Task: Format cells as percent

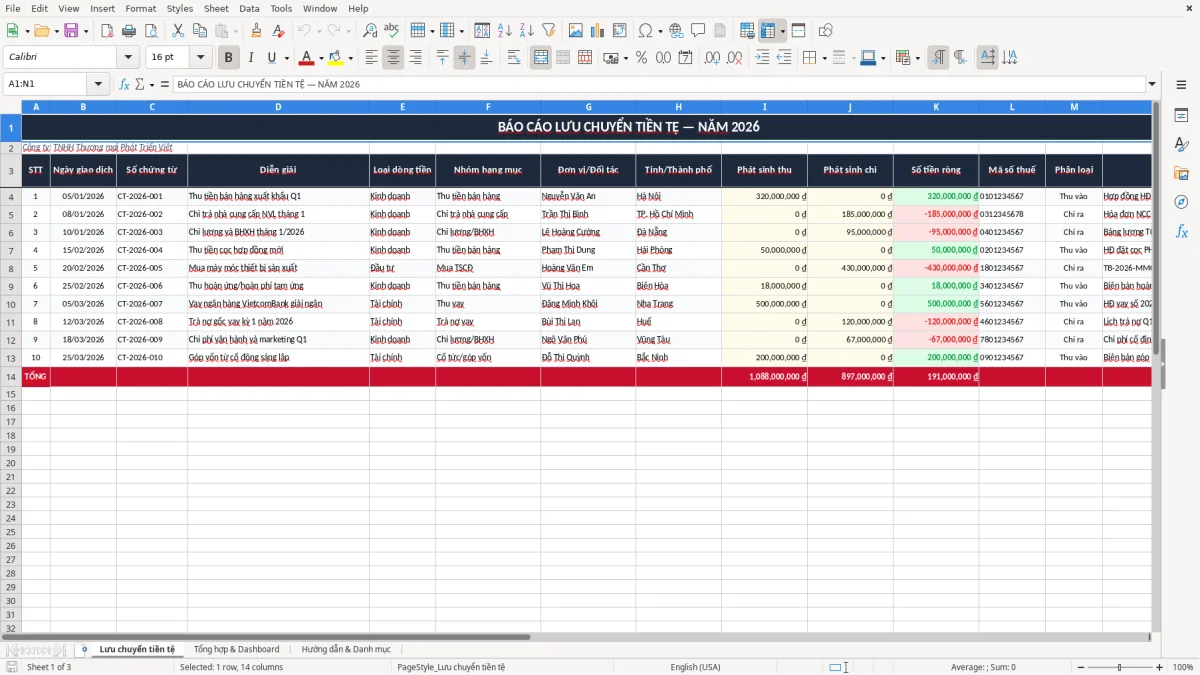Action: click(x=641, y=58)
